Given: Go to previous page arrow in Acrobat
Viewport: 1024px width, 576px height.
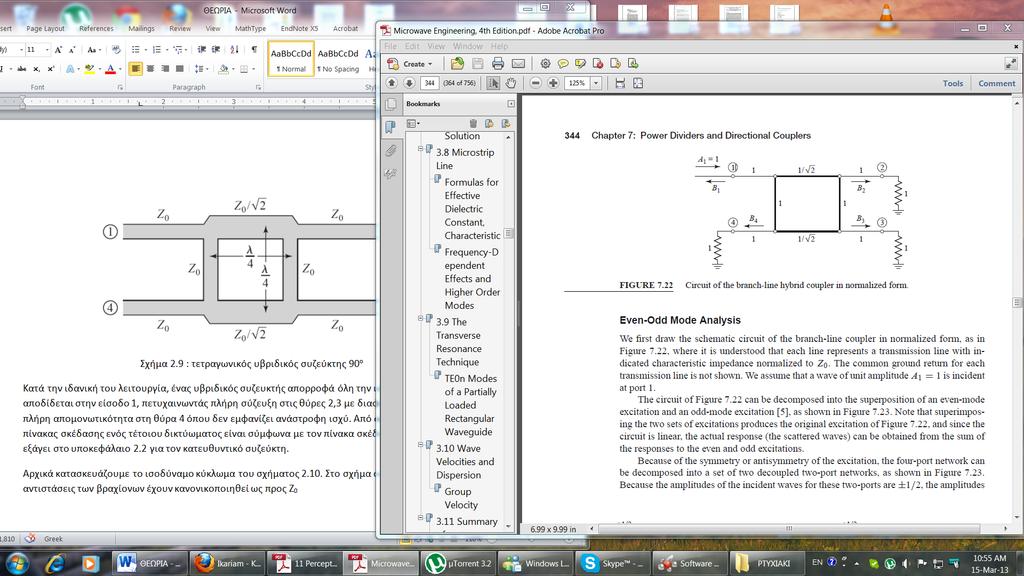Looking at the screenshot, I should tap(391, 83).
